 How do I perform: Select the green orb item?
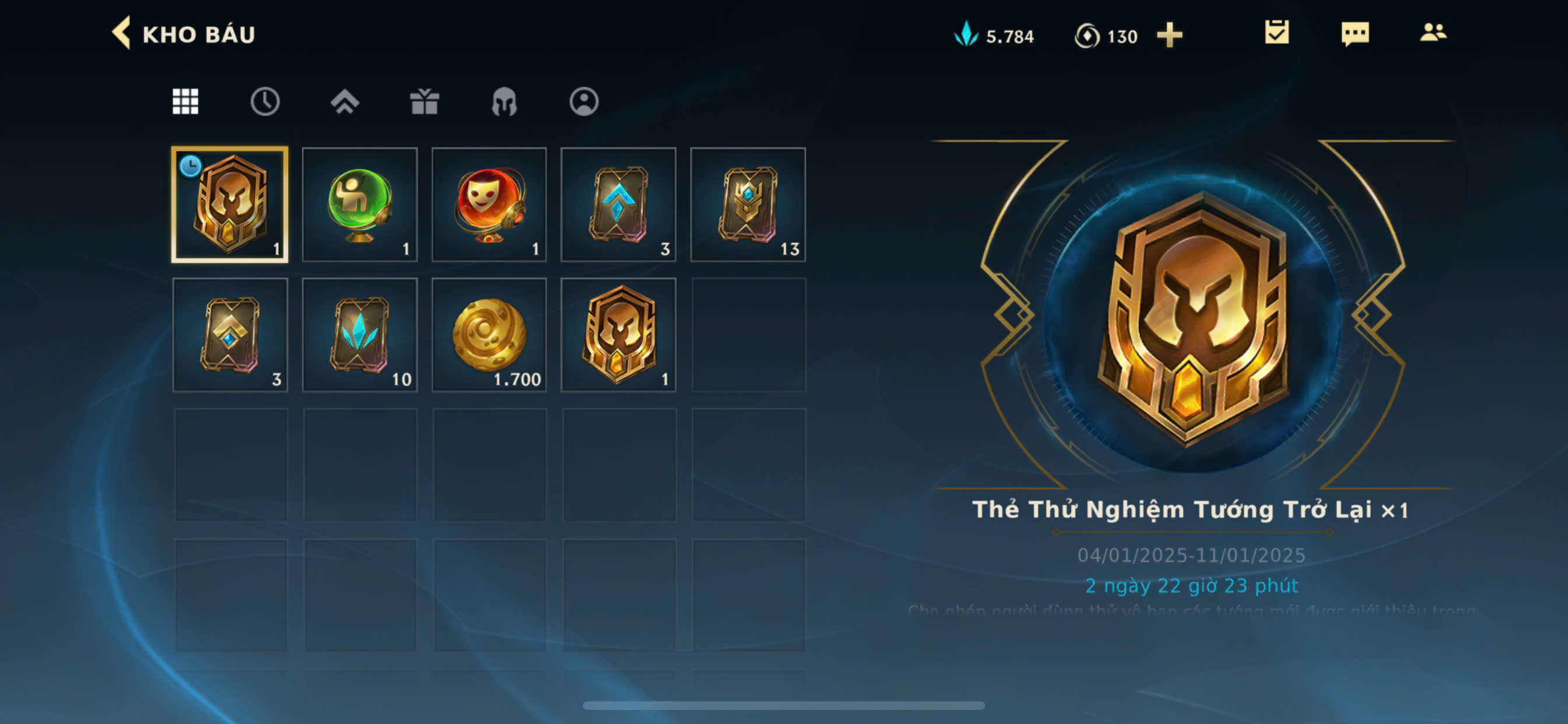[x=360, y=205]
